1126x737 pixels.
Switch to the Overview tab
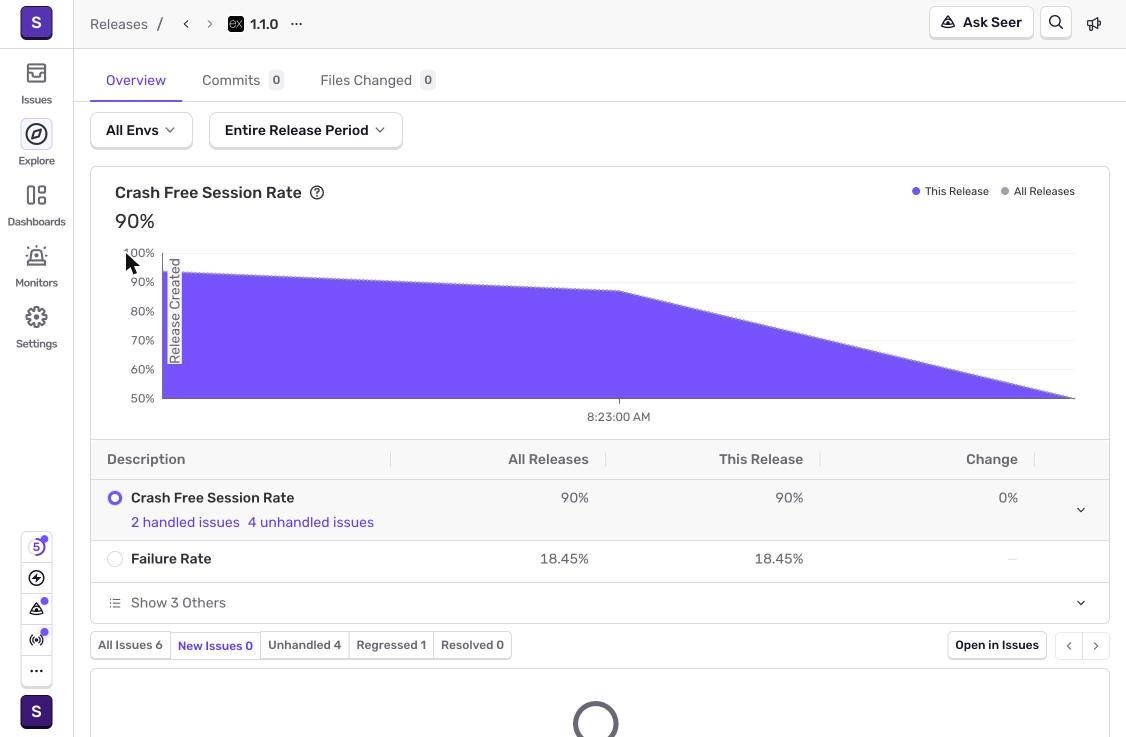136,80
